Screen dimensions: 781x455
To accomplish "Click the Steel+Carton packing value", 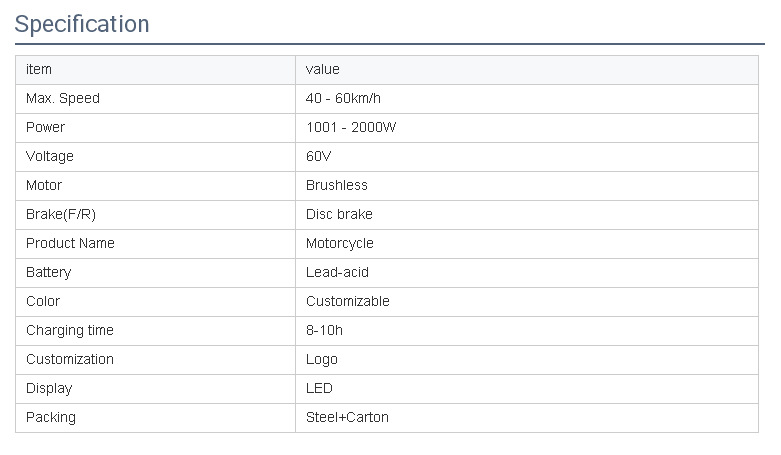I will (347, 417).
